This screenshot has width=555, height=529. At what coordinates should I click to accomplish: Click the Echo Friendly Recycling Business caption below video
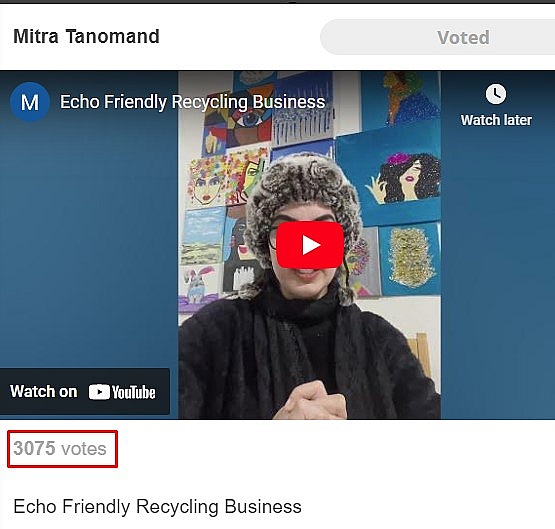click(158, 506)
